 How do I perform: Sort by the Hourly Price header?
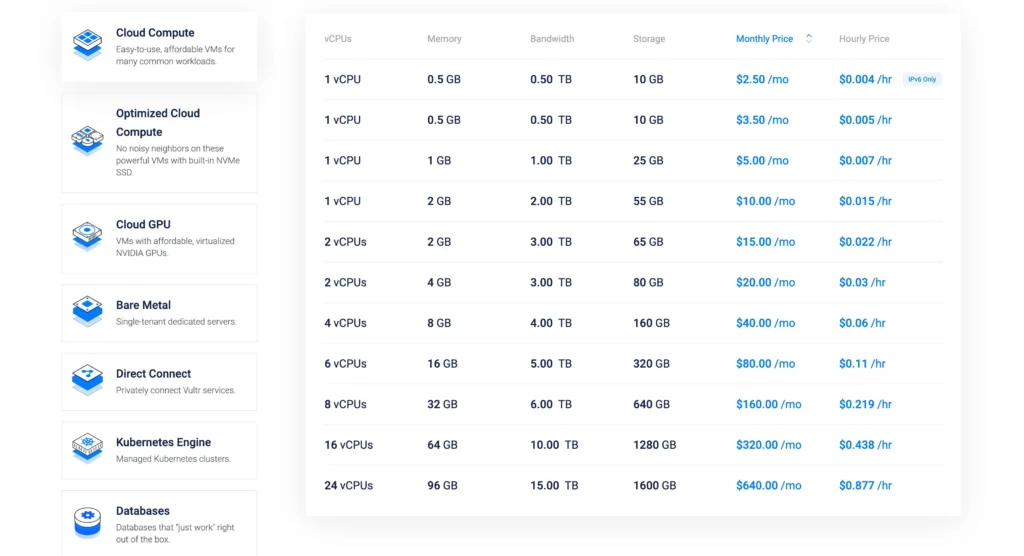tap(864, 39)
